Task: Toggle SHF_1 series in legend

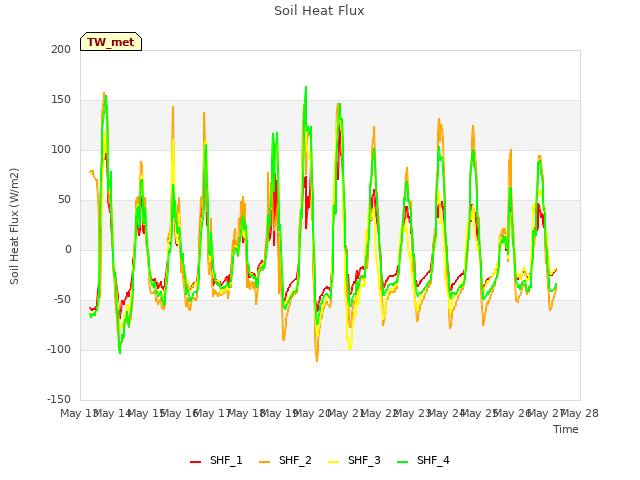Action: tap(216, 460)
